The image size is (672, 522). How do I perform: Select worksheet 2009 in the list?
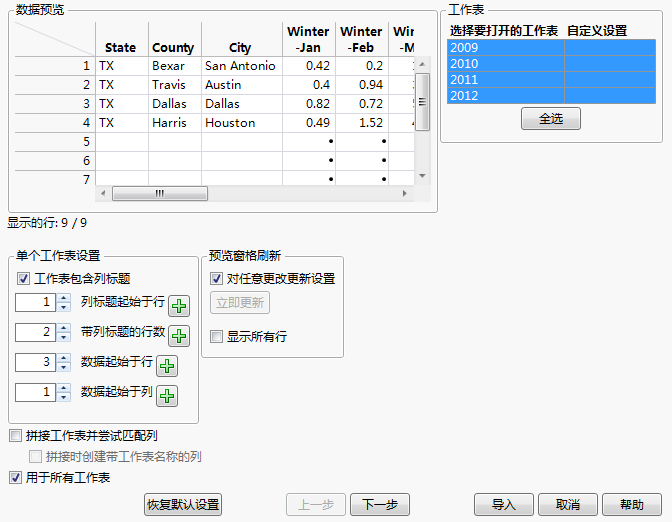click(551, 48)
